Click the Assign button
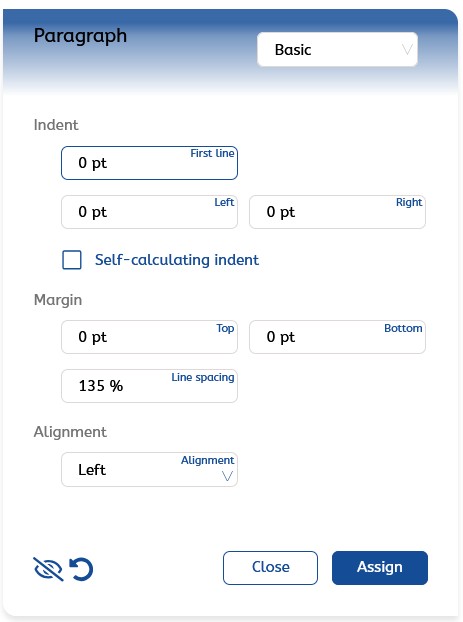 (380, 568)
